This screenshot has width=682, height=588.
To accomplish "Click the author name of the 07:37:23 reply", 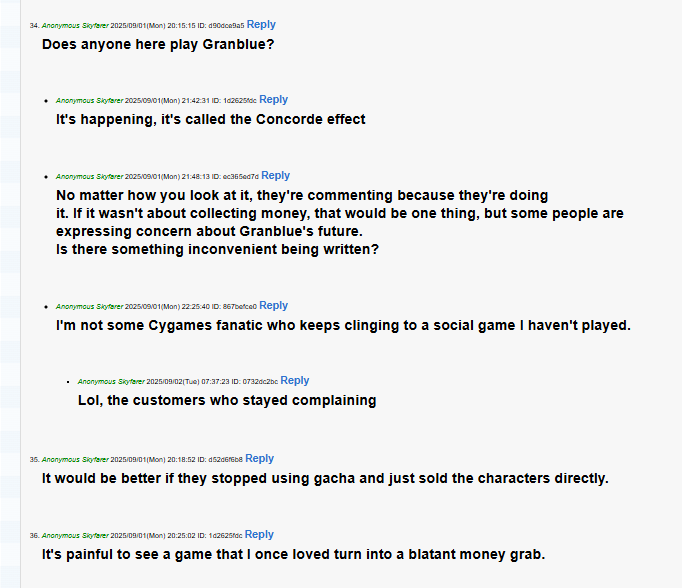I will tap(111, 382).
